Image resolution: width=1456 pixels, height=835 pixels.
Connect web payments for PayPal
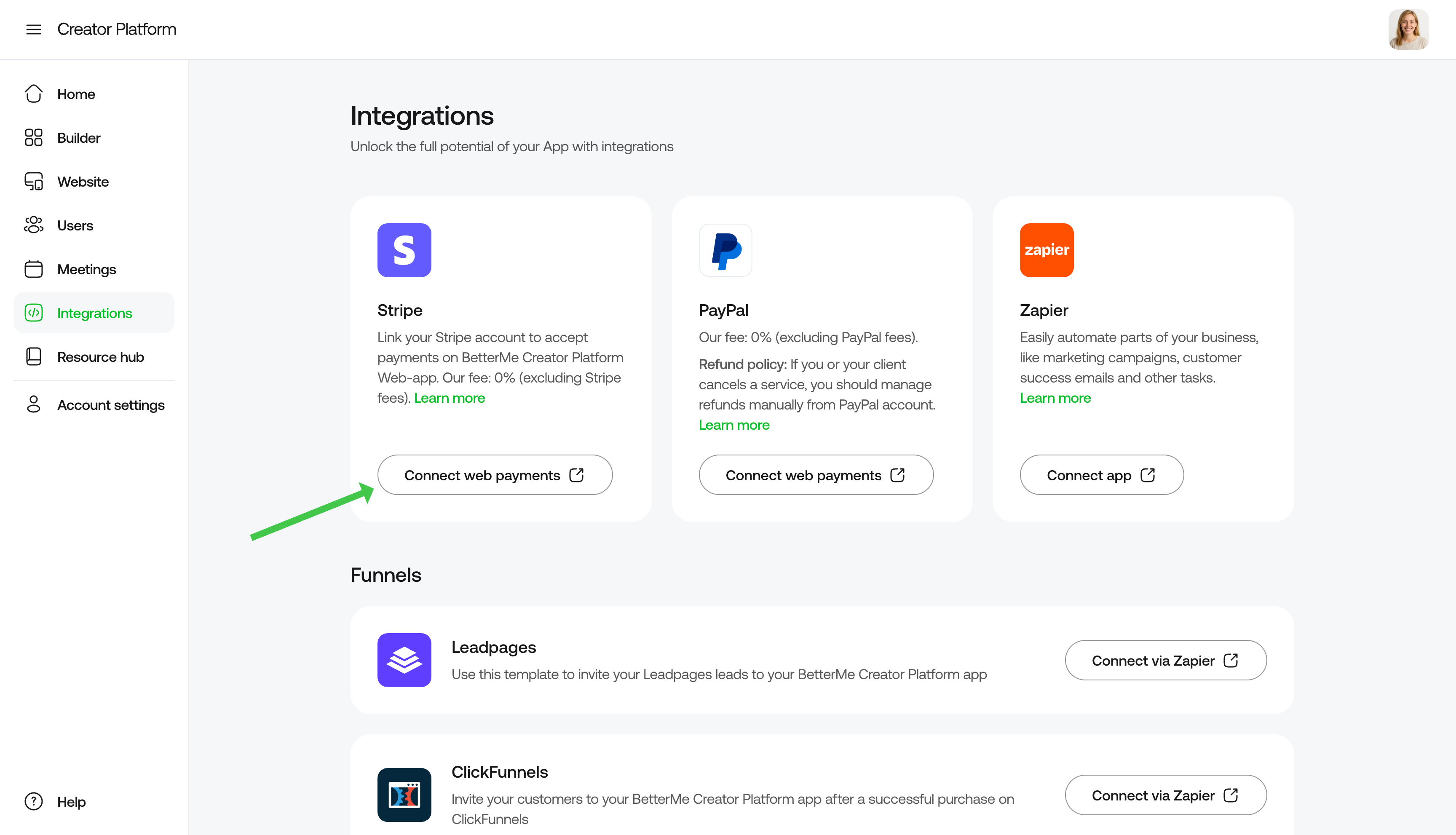click(x=816, y=475)
